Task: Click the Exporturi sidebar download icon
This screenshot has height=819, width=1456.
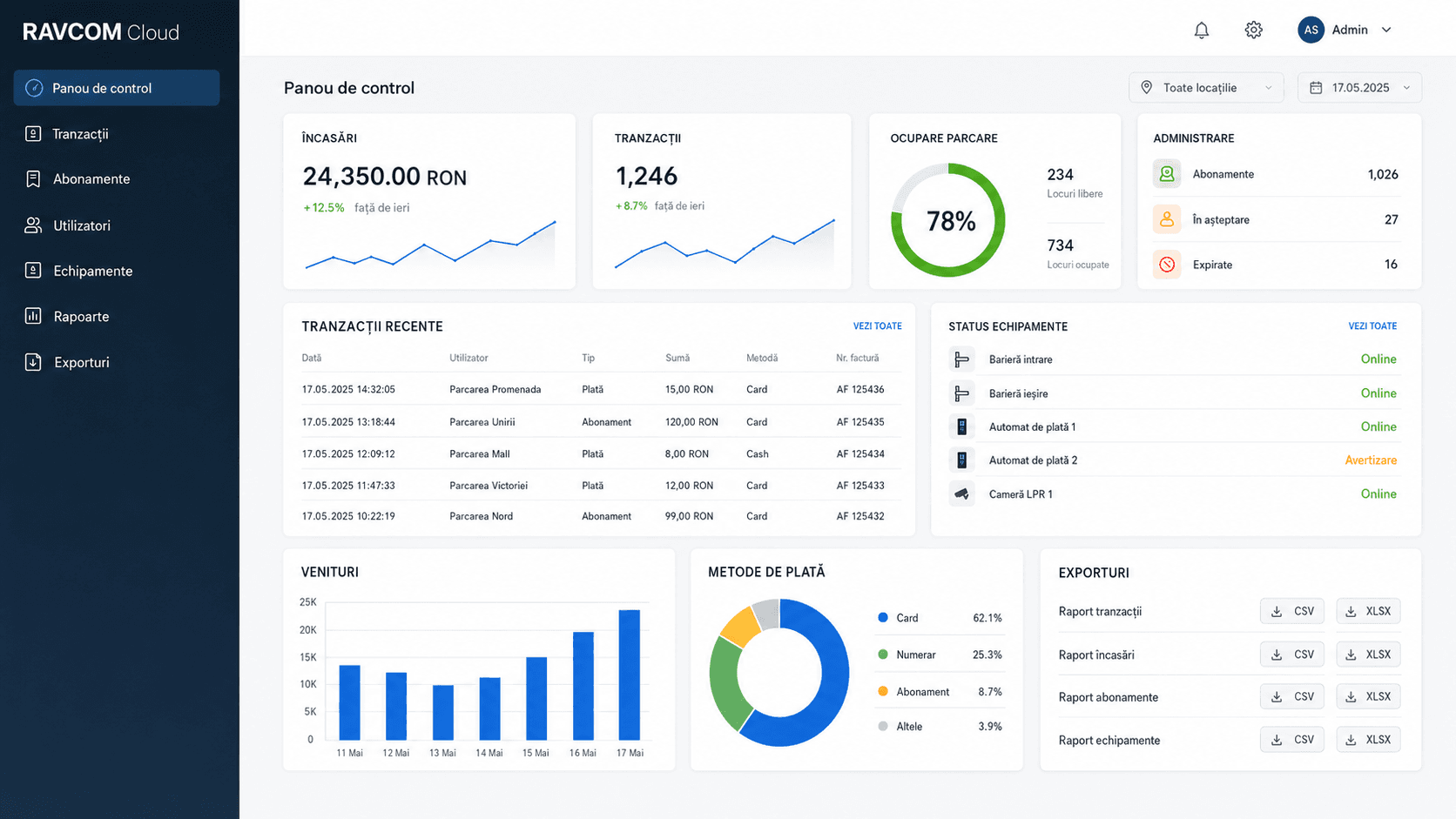Action: coord(33,362)
